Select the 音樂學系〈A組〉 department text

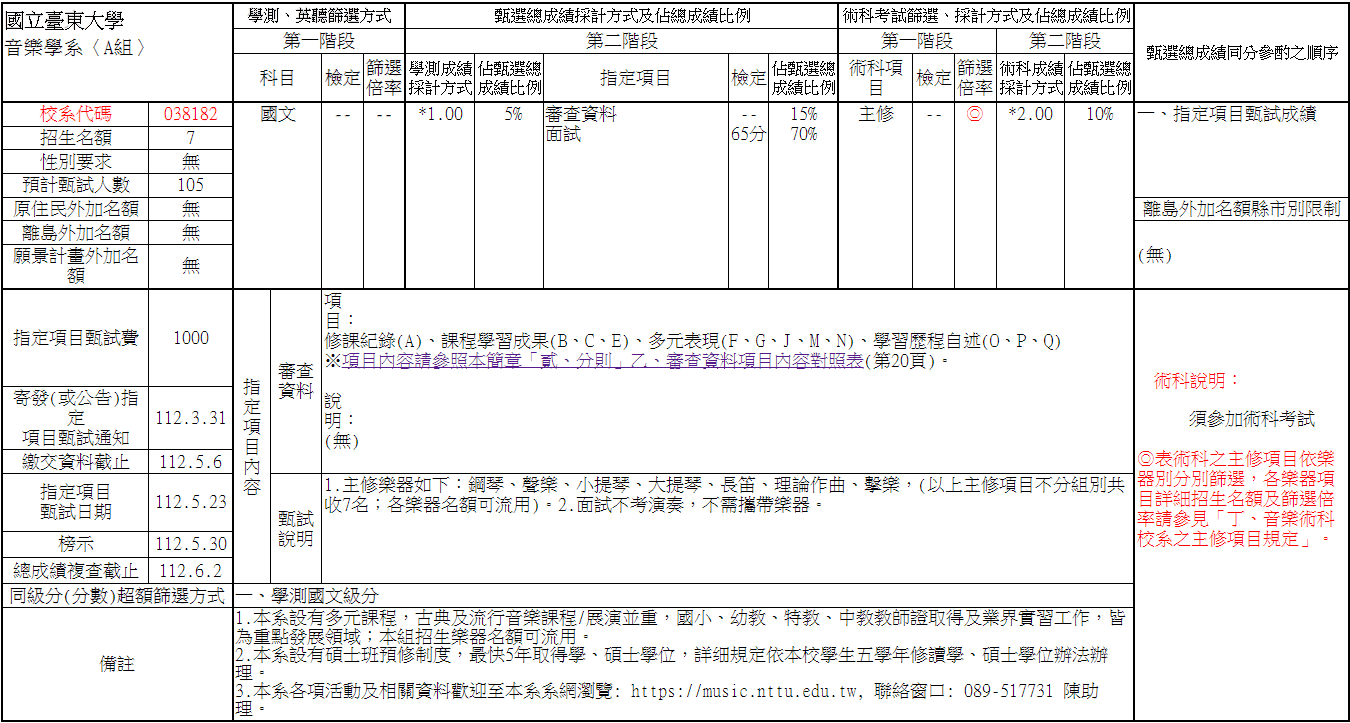(76, 47)
